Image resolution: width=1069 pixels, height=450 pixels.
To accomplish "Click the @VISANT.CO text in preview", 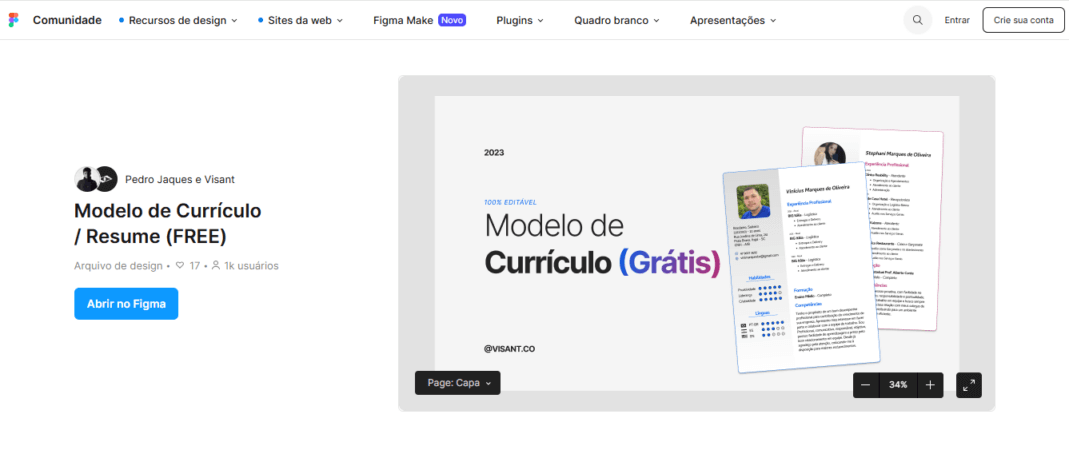I will 509,348.
